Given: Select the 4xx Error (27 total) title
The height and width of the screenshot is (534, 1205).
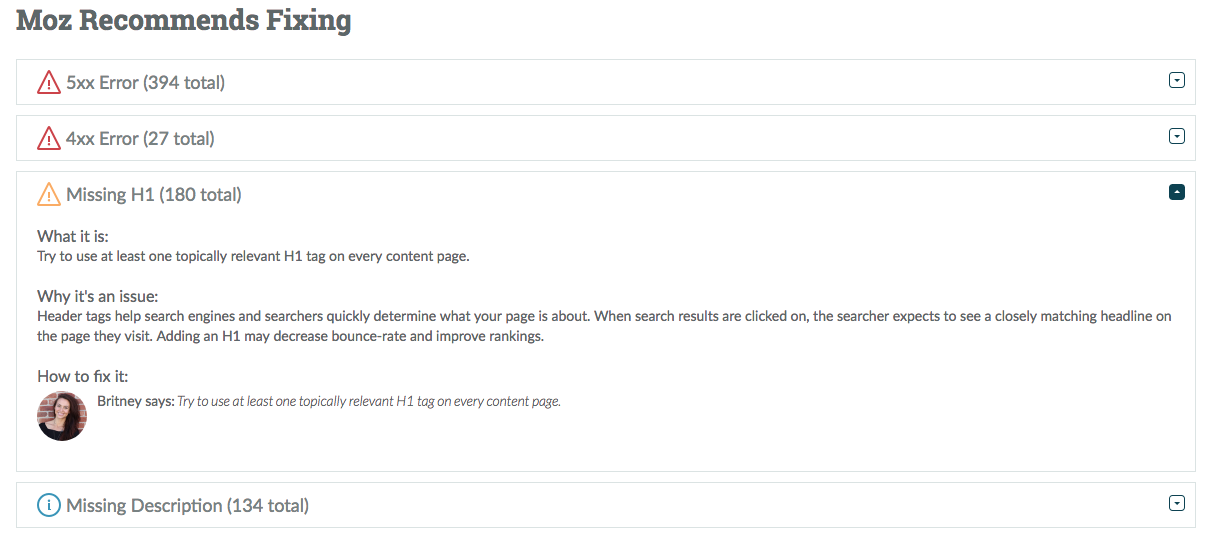Looking at the screenshot, I should [140, 139].
